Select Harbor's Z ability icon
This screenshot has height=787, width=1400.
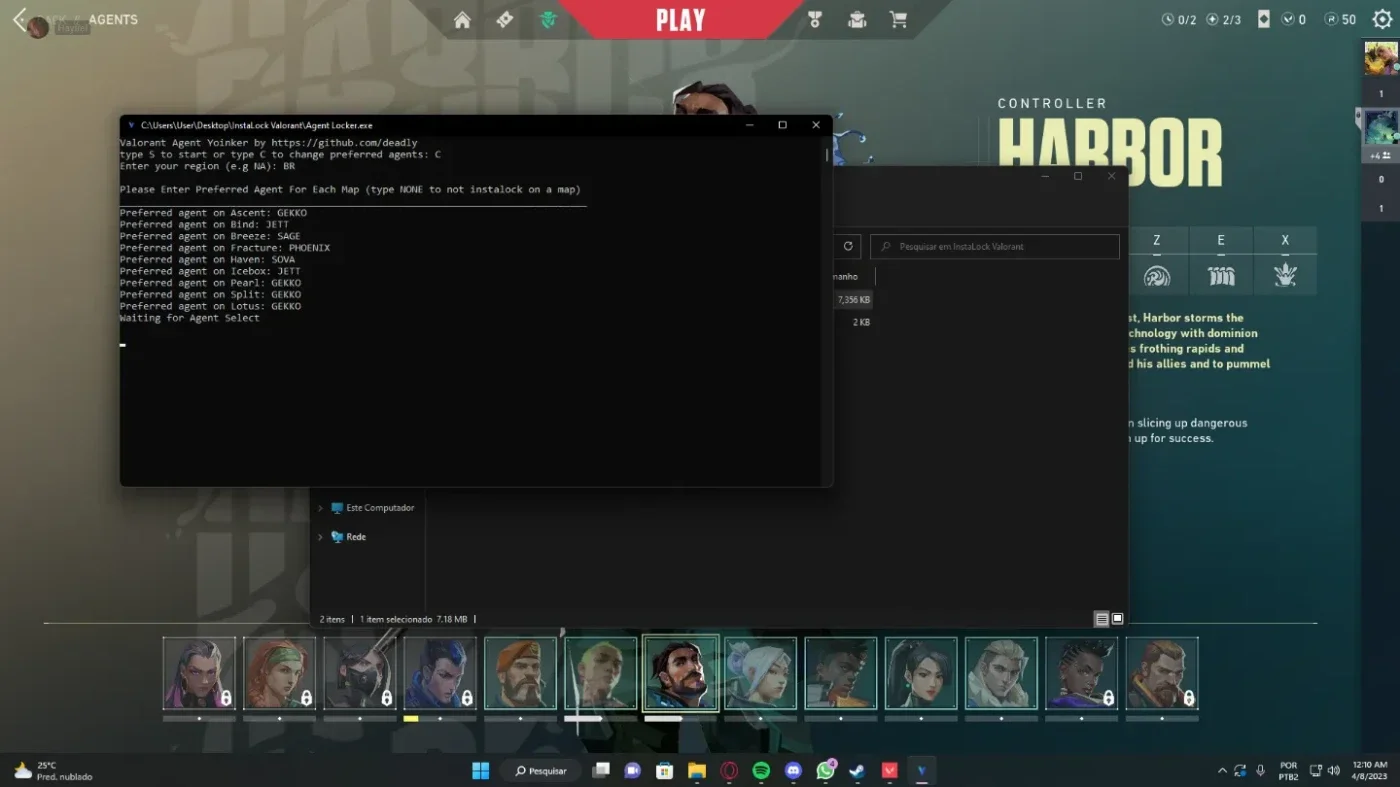1157,276
